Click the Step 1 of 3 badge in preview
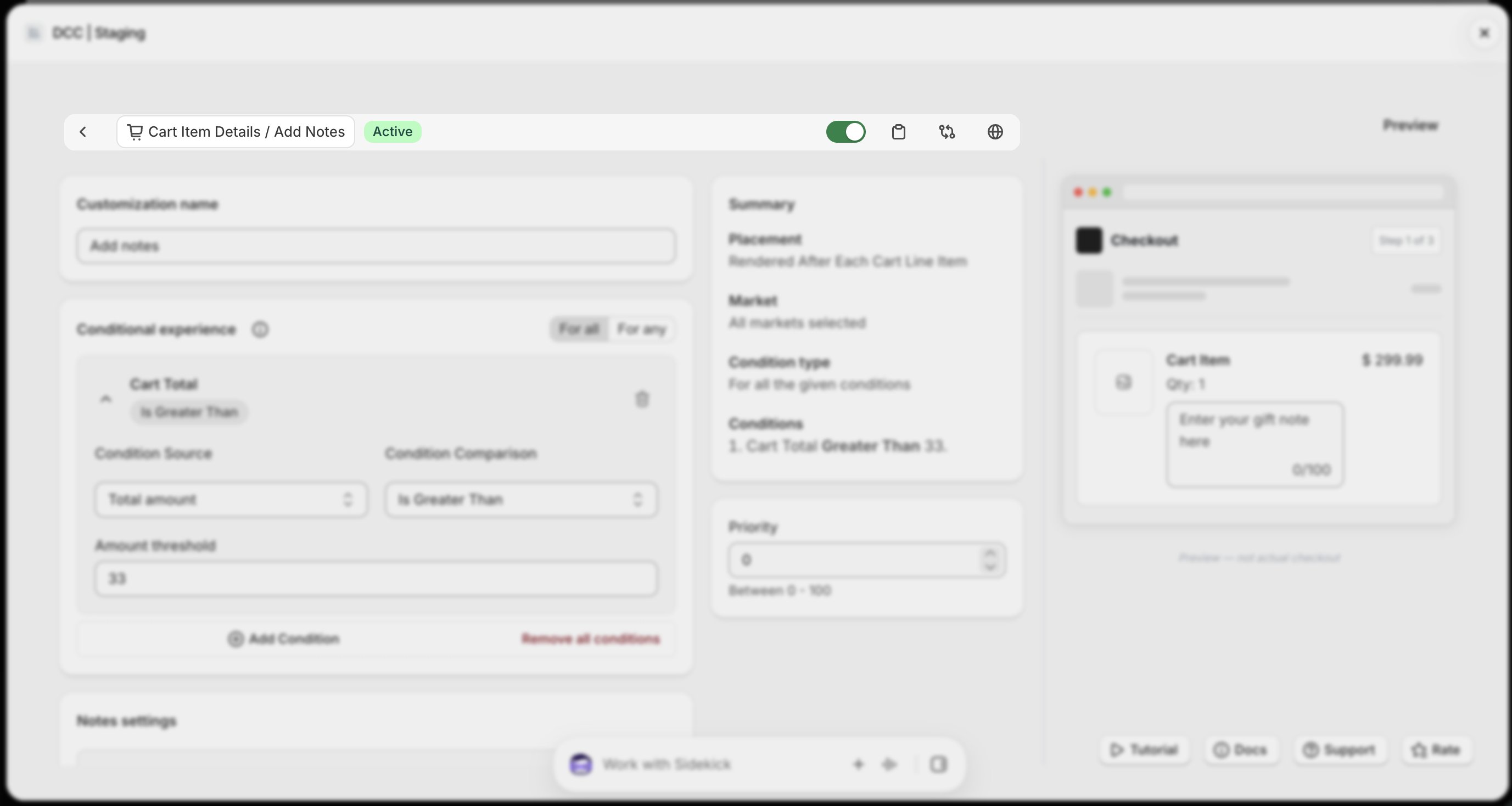This screenshot has width=1512, height=806. click(x=1407, y=240)
